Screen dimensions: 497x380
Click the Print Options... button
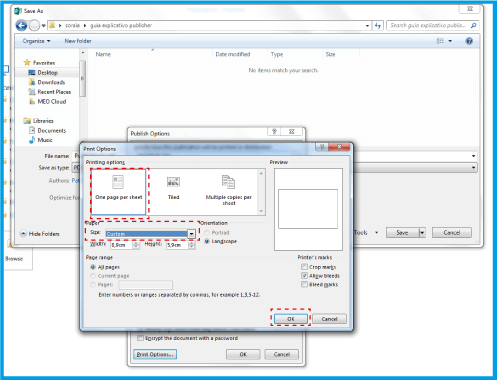[155, 354]
